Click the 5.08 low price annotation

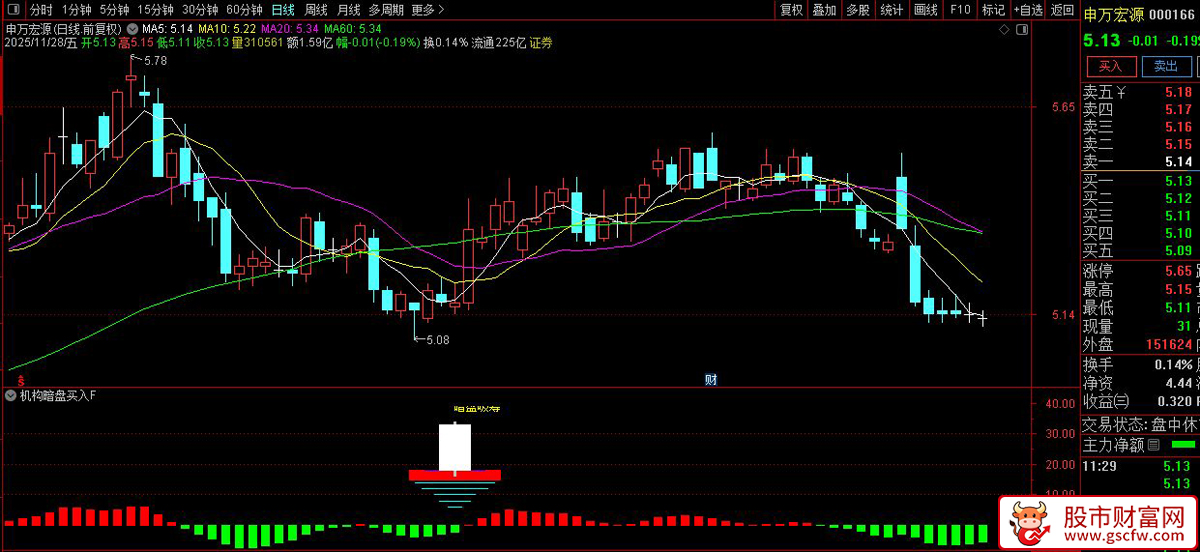pos(438,340)
